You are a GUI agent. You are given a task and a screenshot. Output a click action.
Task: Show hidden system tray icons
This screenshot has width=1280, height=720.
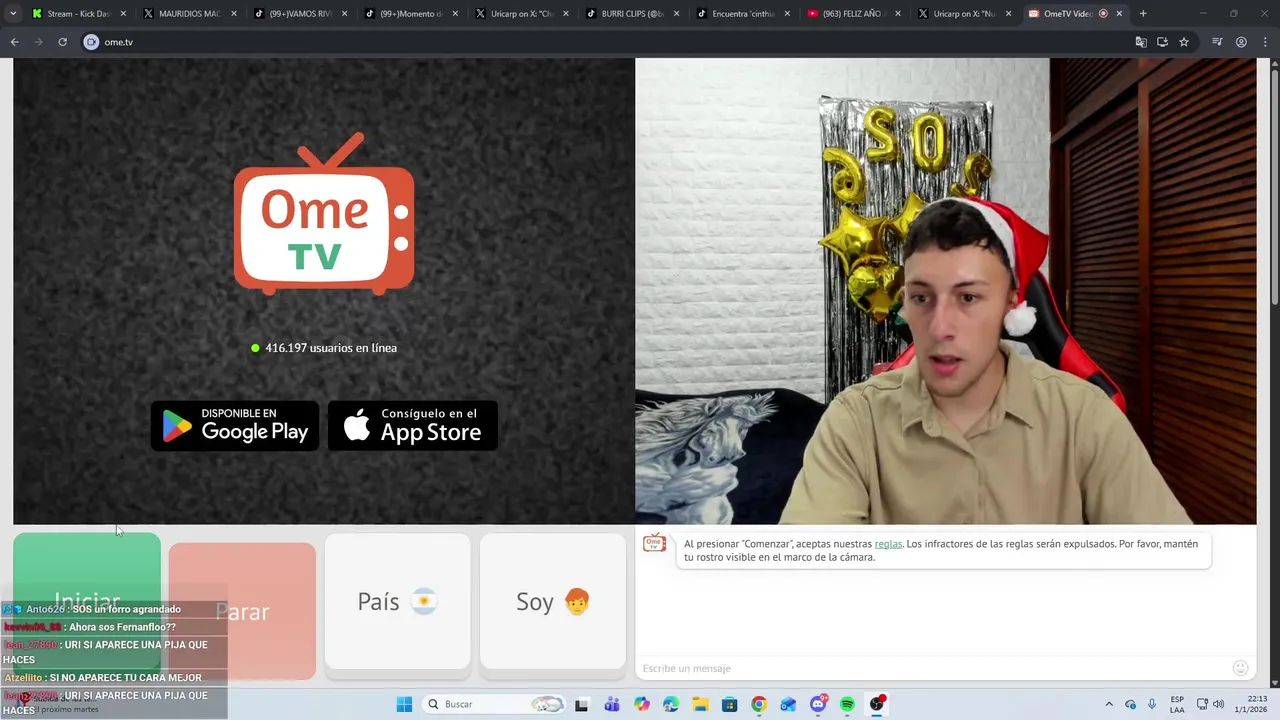(1109, 704)
